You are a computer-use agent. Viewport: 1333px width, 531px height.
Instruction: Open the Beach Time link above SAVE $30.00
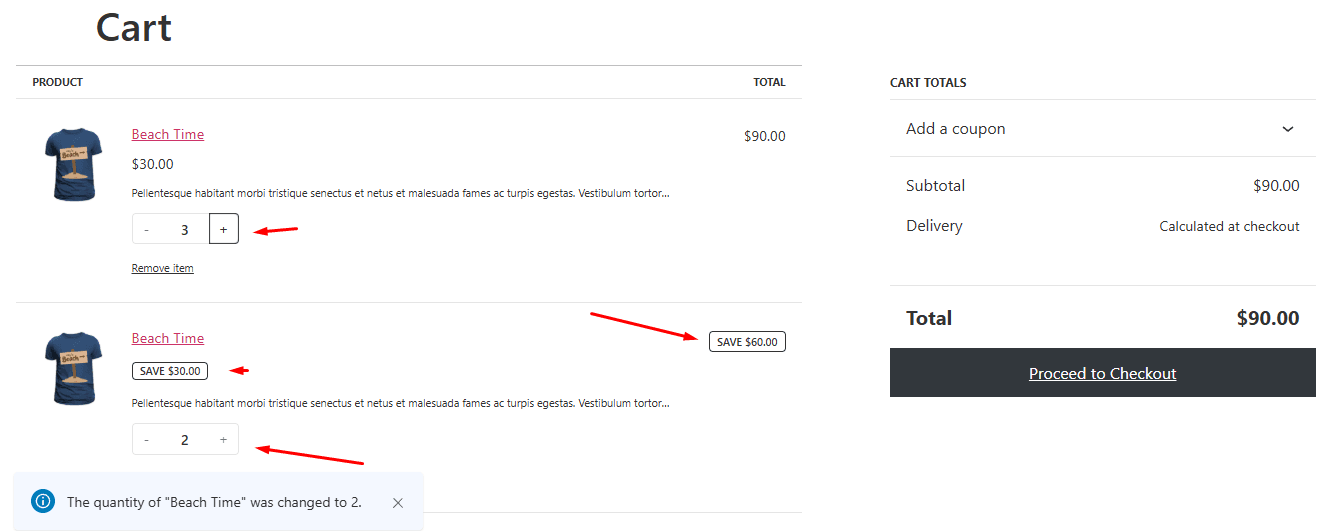(168, 339)
